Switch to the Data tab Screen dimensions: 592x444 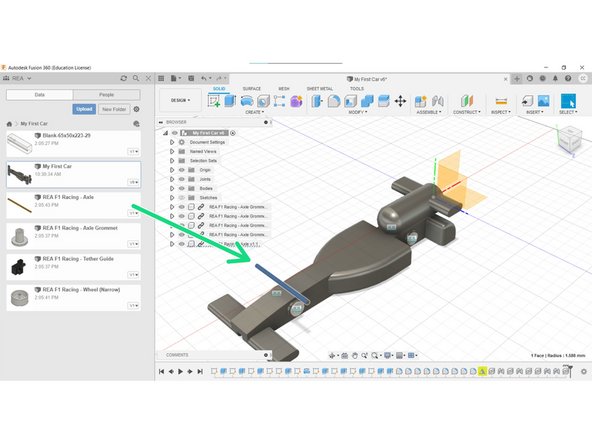pyautogui.click(x=40, y=95)
